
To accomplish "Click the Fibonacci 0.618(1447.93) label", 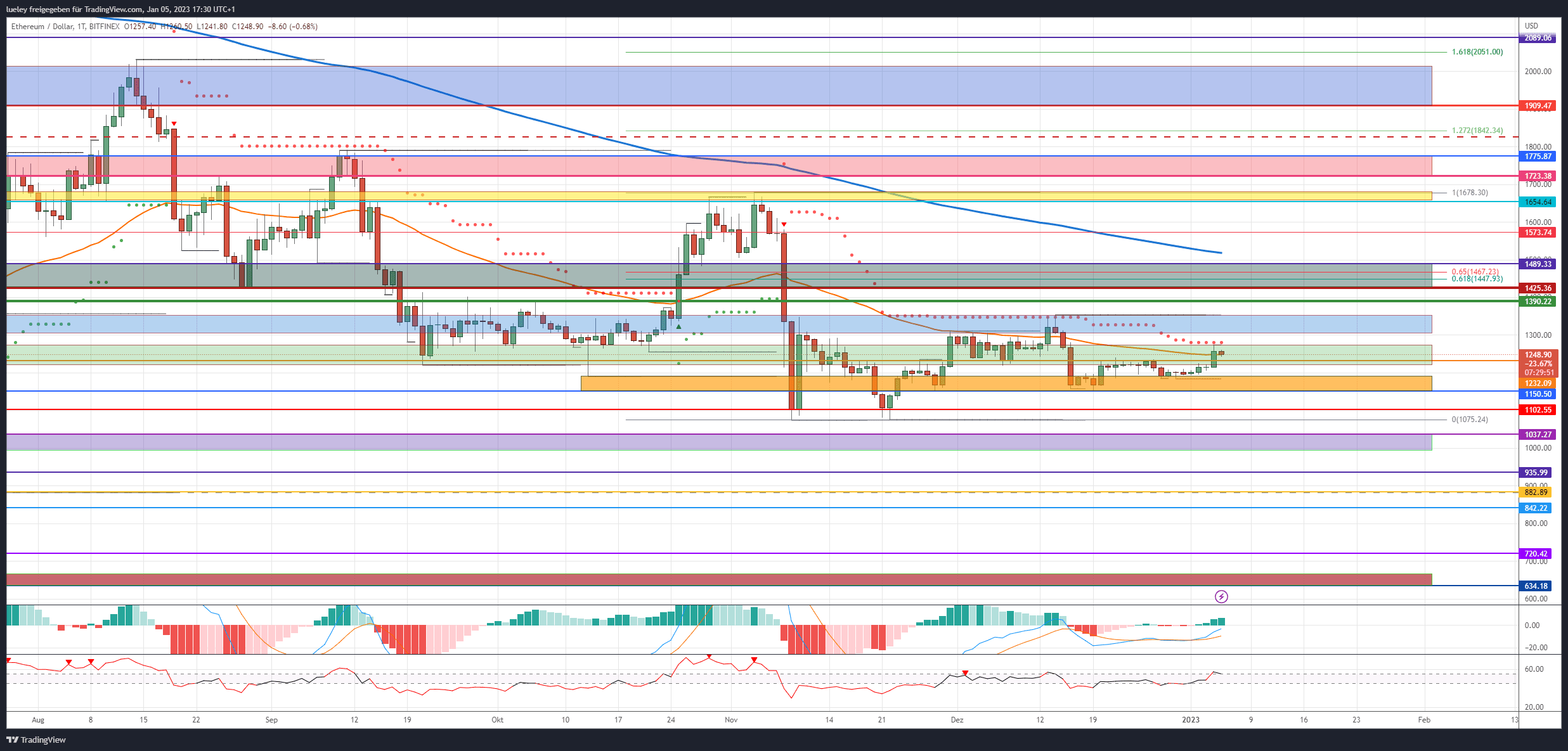I will [1477, 279].
